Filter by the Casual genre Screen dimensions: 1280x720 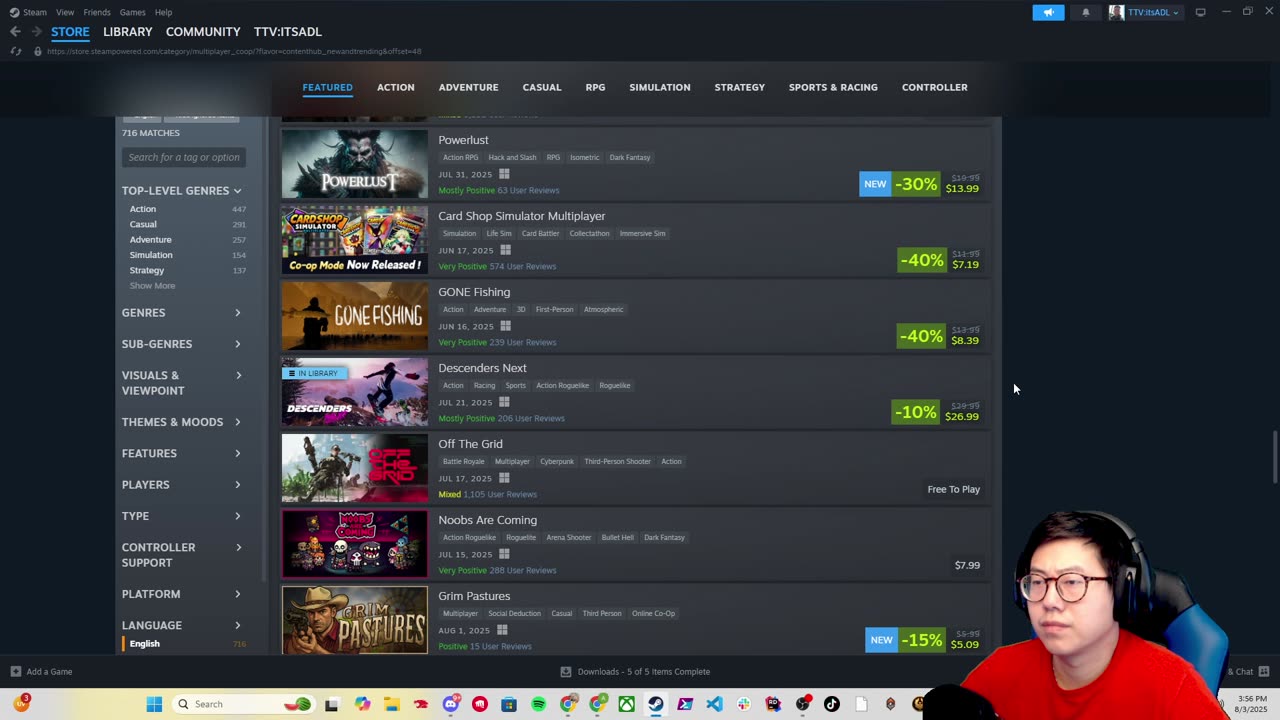[x=143, y=224]
